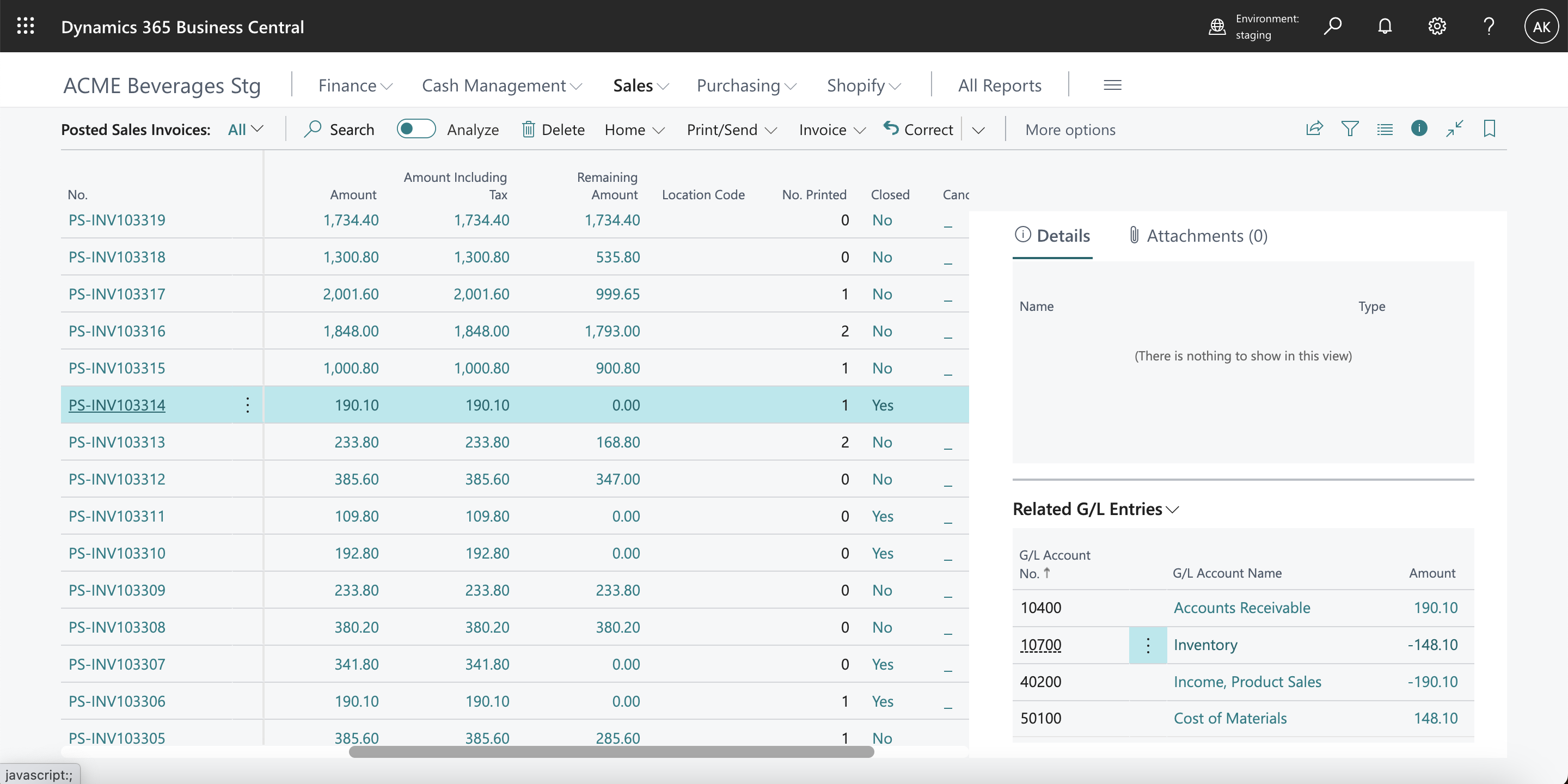Click the Attachments paperclip icon
The image size is (1568, 784).
[1134, 235]
